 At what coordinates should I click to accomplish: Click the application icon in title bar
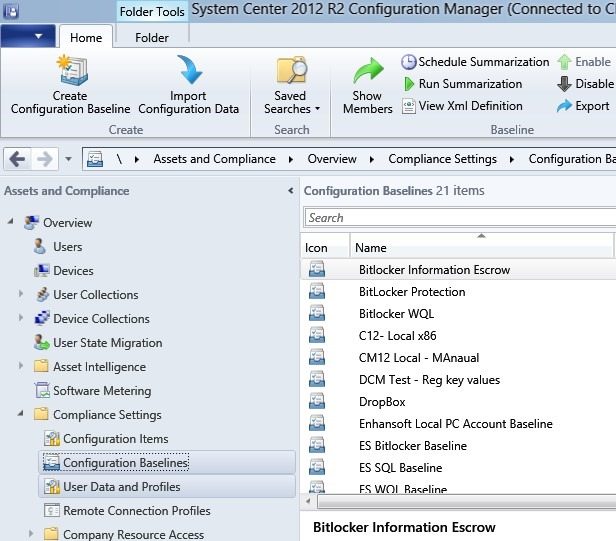click(11, 11)
